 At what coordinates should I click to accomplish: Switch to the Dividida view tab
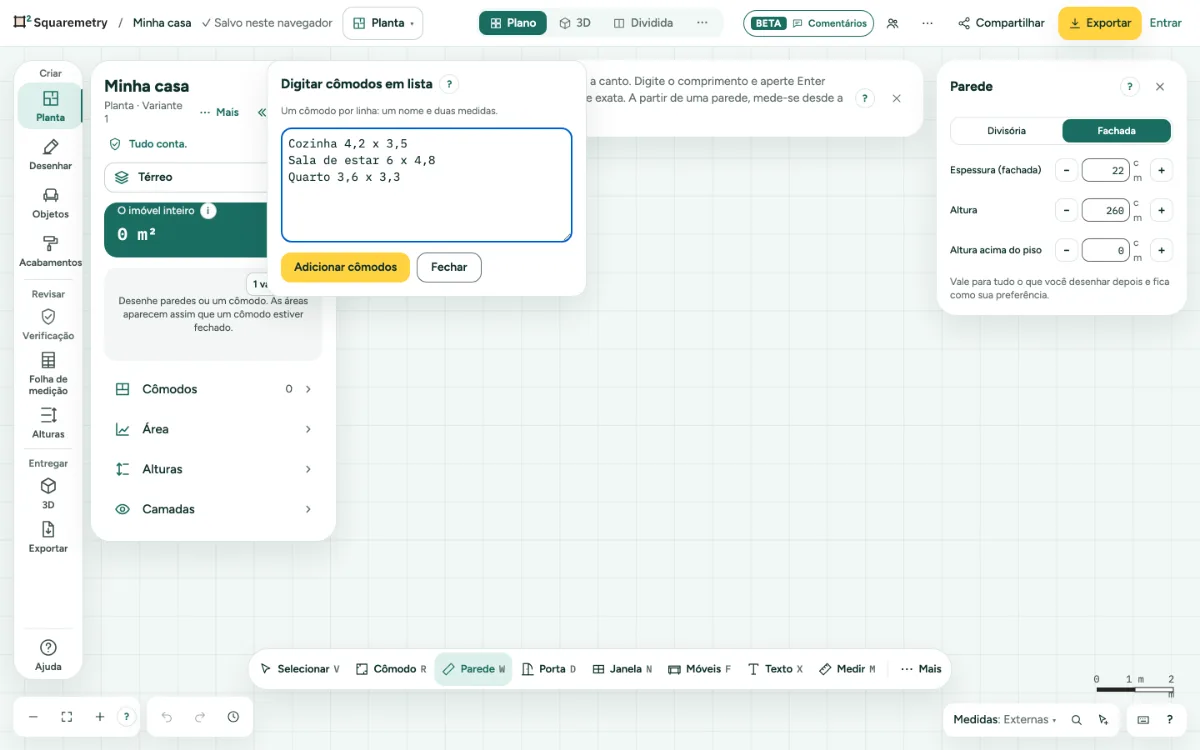[643, 23]
